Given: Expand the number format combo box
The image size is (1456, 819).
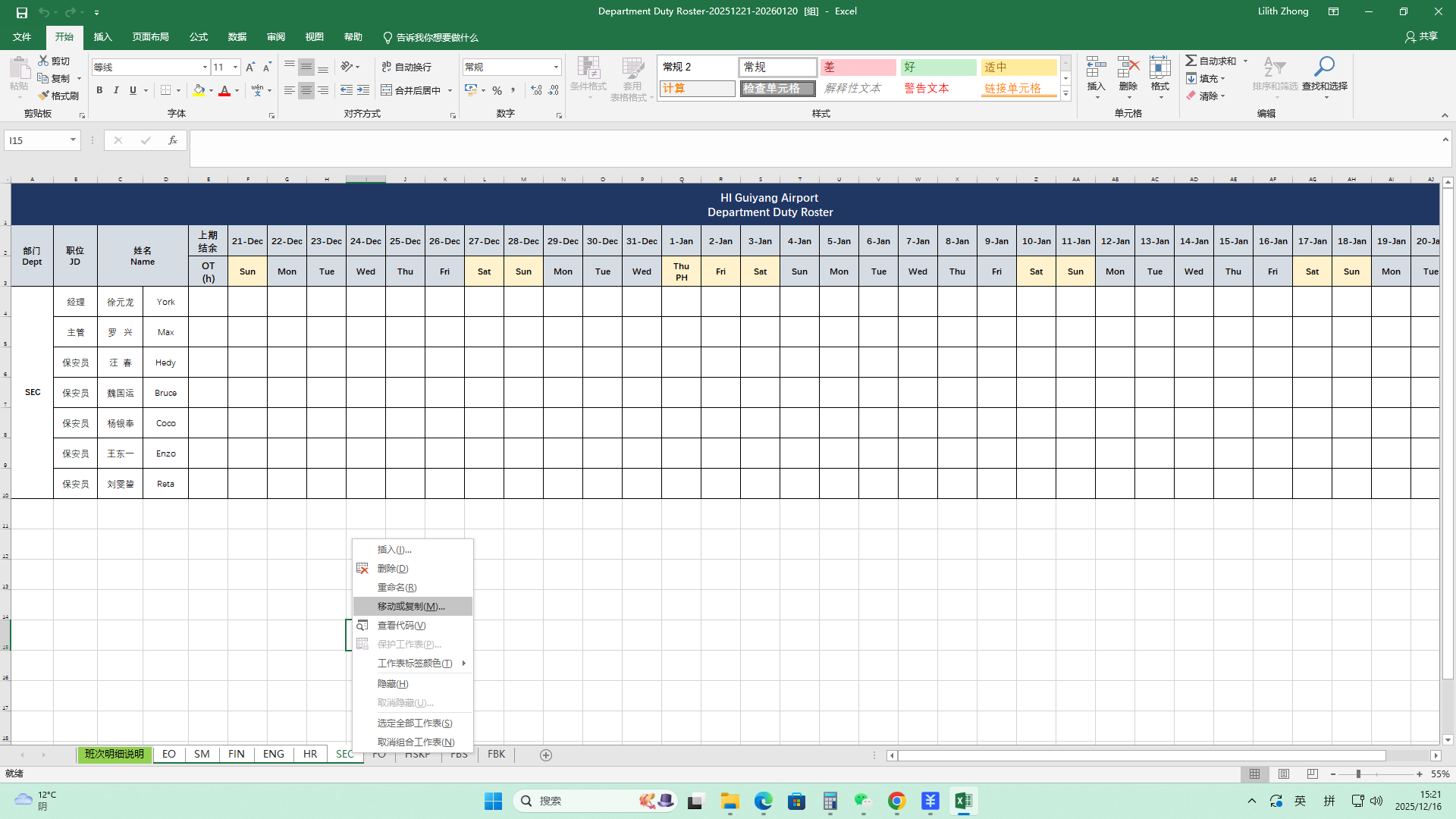Looking at the screenshot, I should coord(556,67).
